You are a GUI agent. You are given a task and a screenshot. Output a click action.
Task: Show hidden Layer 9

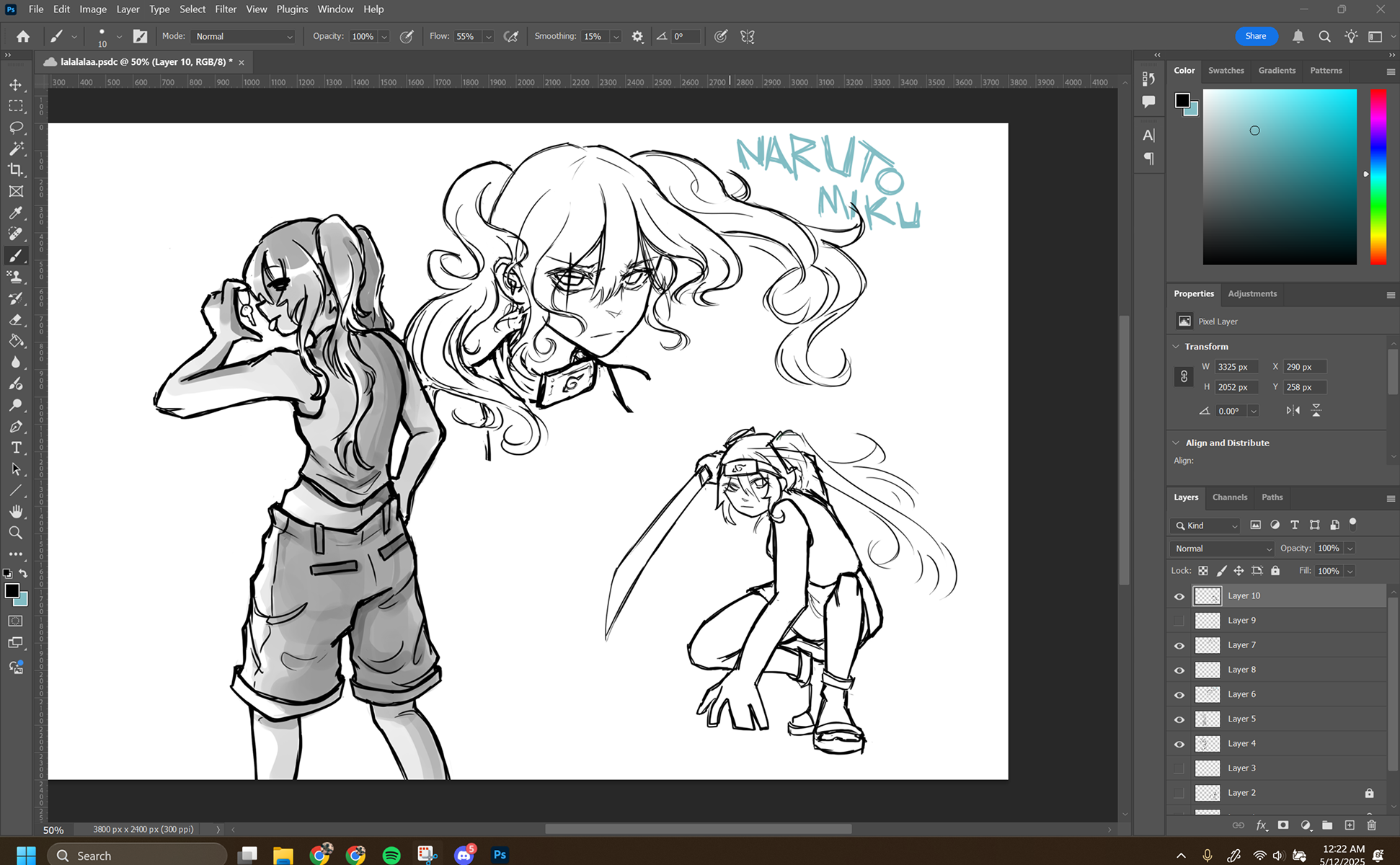(1179, 621)
